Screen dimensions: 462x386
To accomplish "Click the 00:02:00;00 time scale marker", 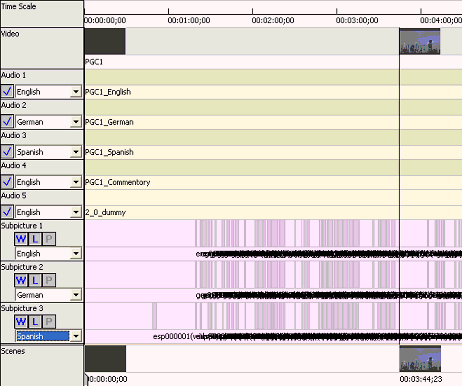I will tap(273, 20).
